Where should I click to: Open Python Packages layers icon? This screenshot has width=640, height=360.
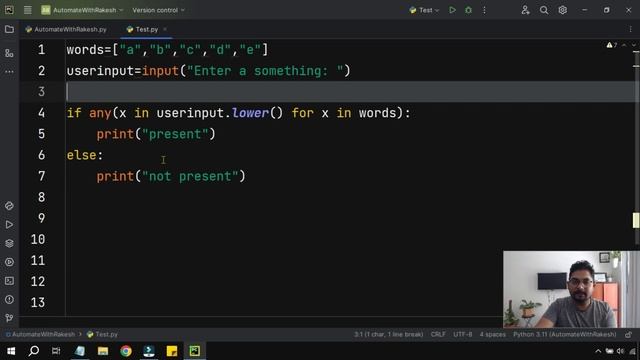tap(9, 243)
